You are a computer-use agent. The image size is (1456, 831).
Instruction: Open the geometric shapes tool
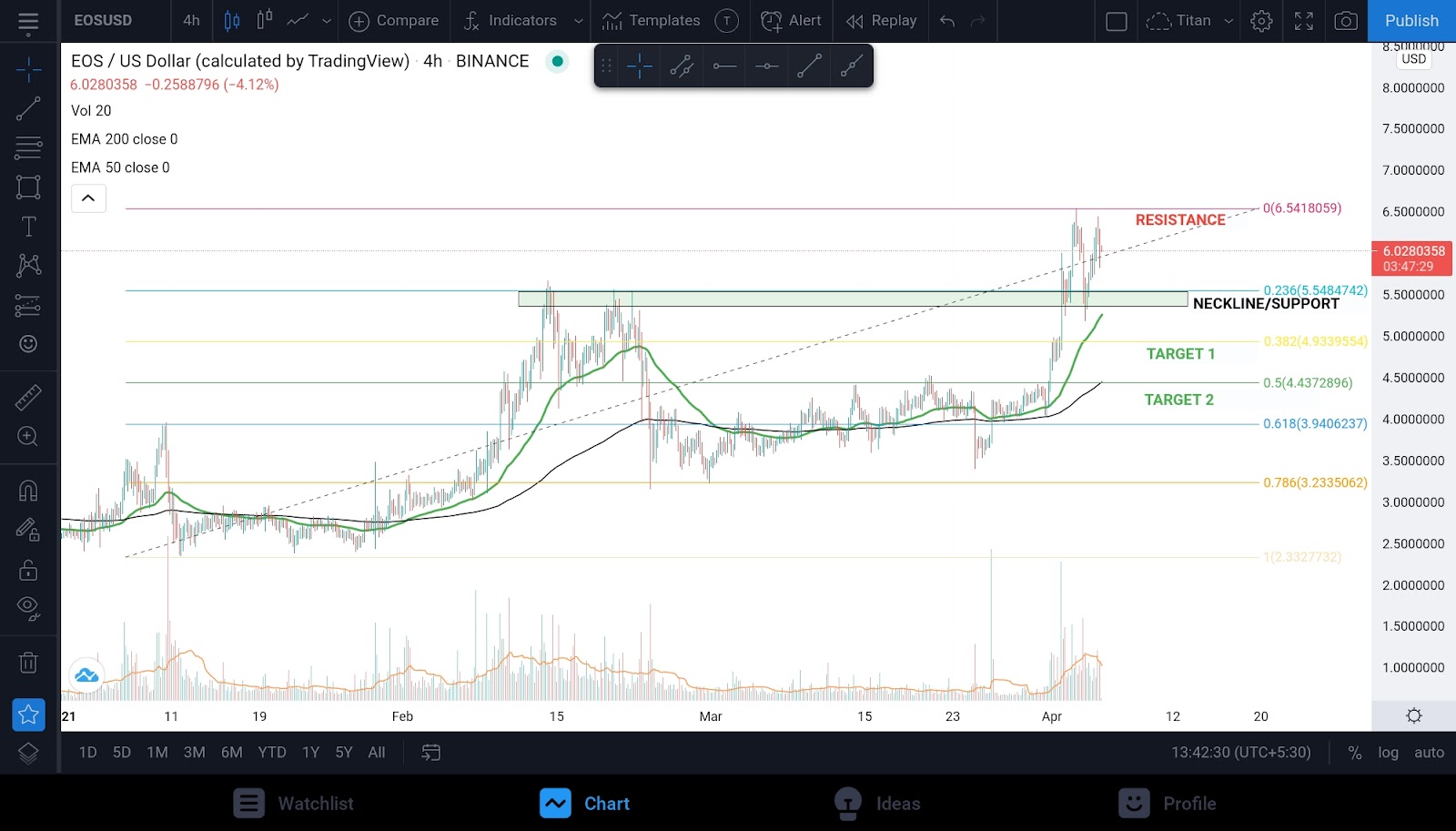28,187
